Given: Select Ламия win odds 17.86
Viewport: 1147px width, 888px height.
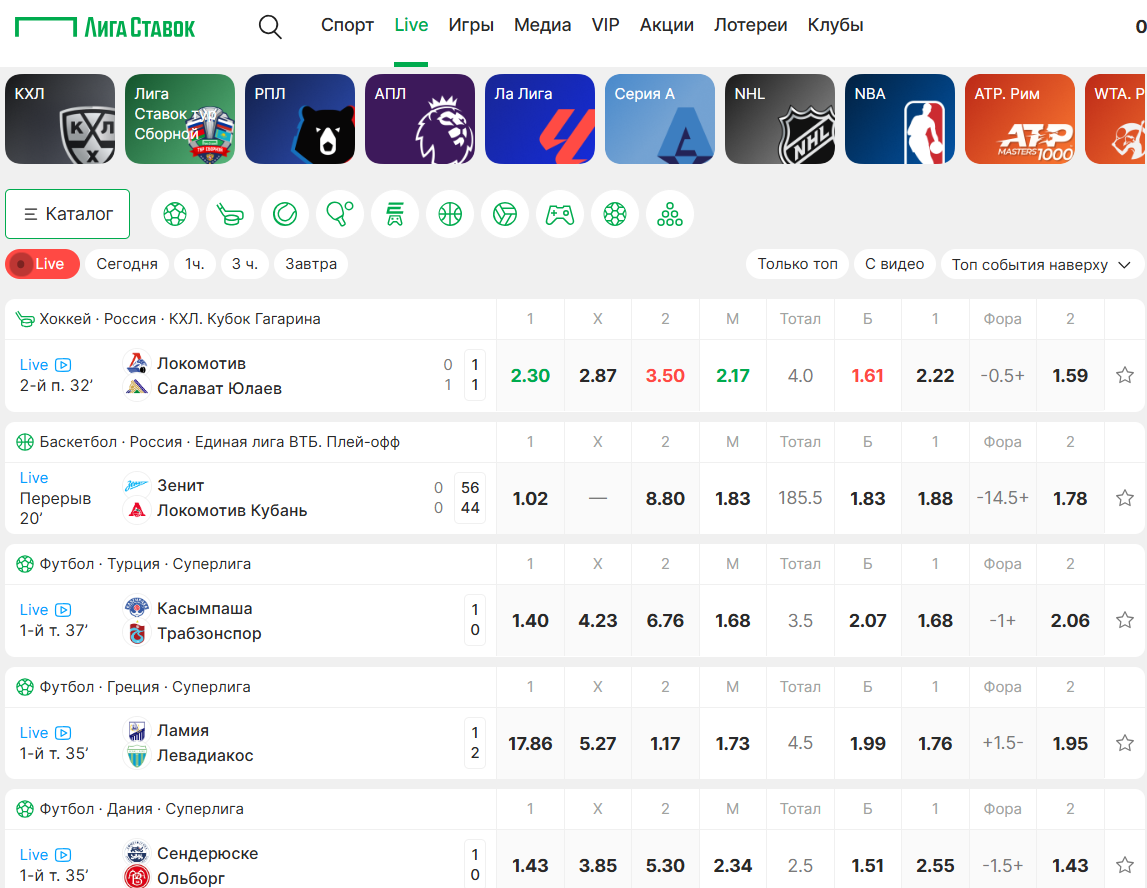Looking at the screenshot, I should [x=530, y=743].
